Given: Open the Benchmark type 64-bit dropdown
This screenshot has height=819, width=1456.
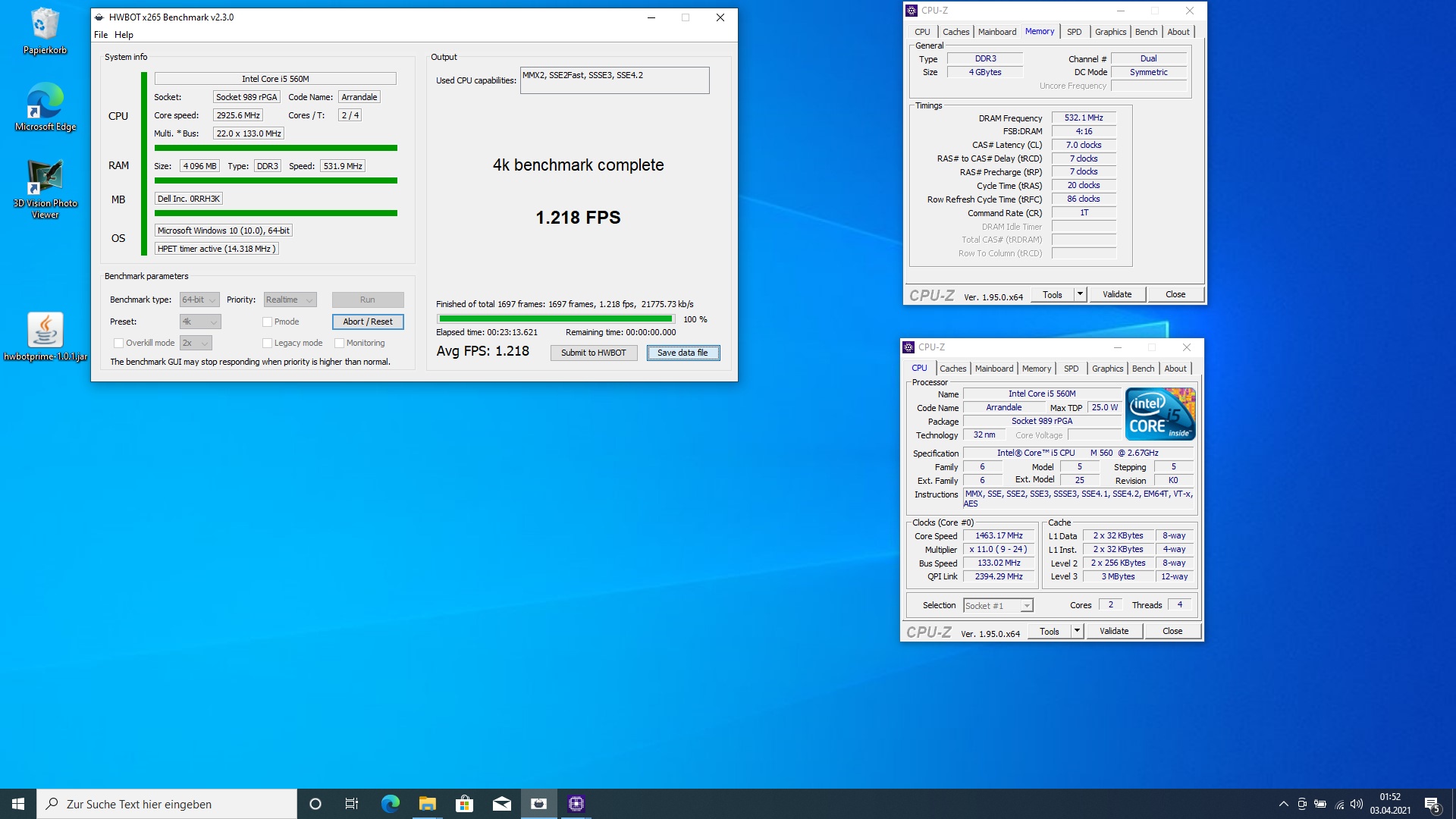Looking at the screenshot, I should click(x=199, y=300).
